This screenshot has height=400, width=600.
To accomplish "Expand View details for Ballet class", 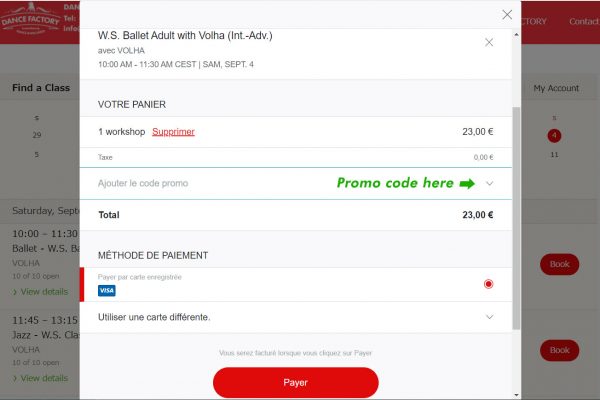I will pos(41,292).
